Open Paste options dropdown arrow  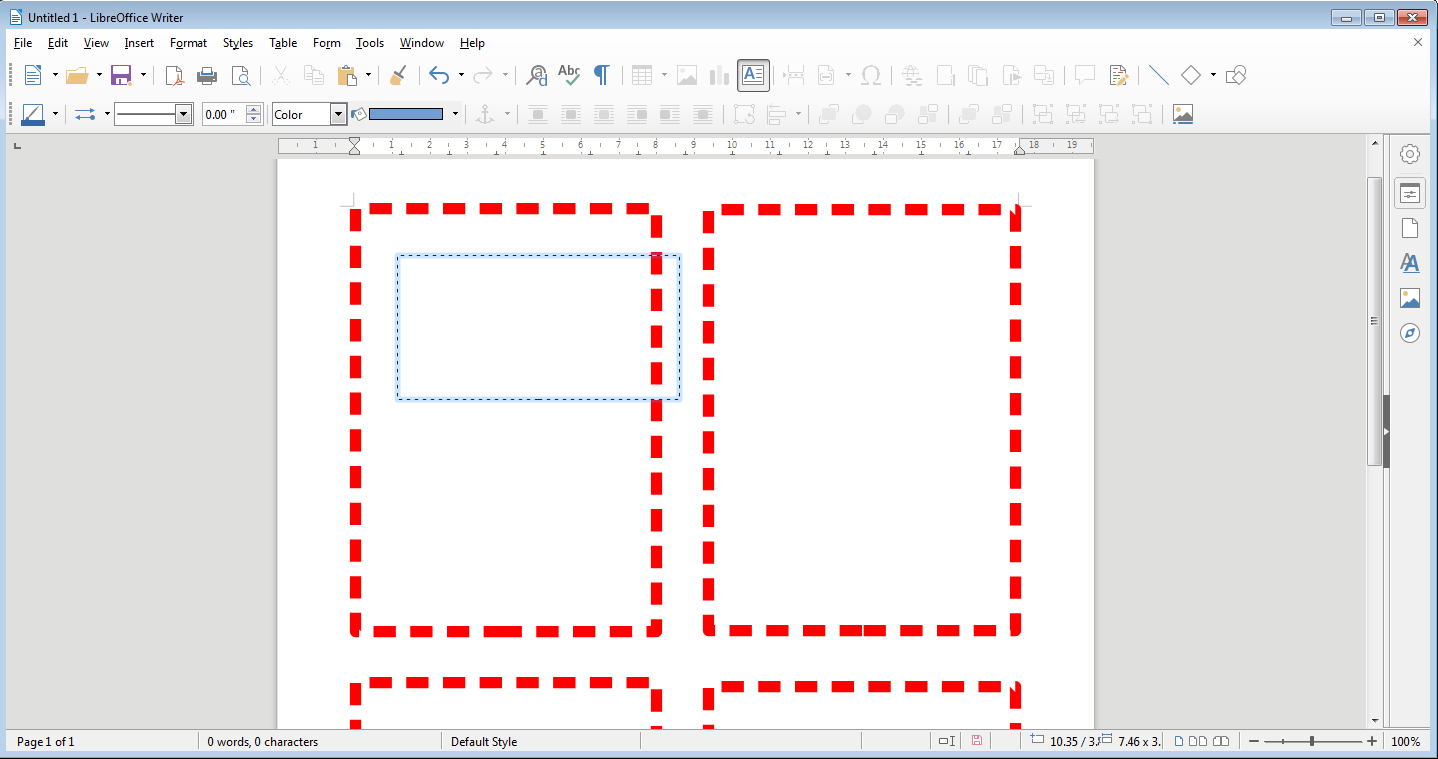[x=368, y=75]
